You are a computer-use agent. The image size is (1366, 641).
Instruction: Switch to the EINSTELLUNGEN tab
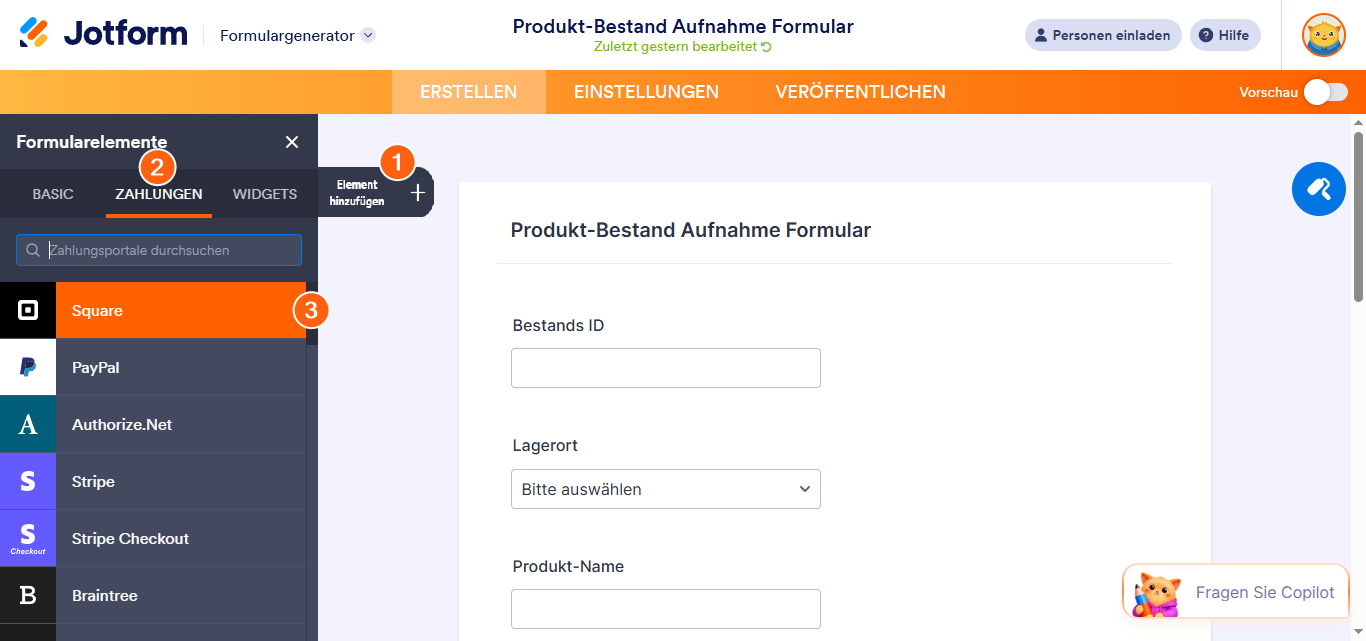click(x=646, y=91)
